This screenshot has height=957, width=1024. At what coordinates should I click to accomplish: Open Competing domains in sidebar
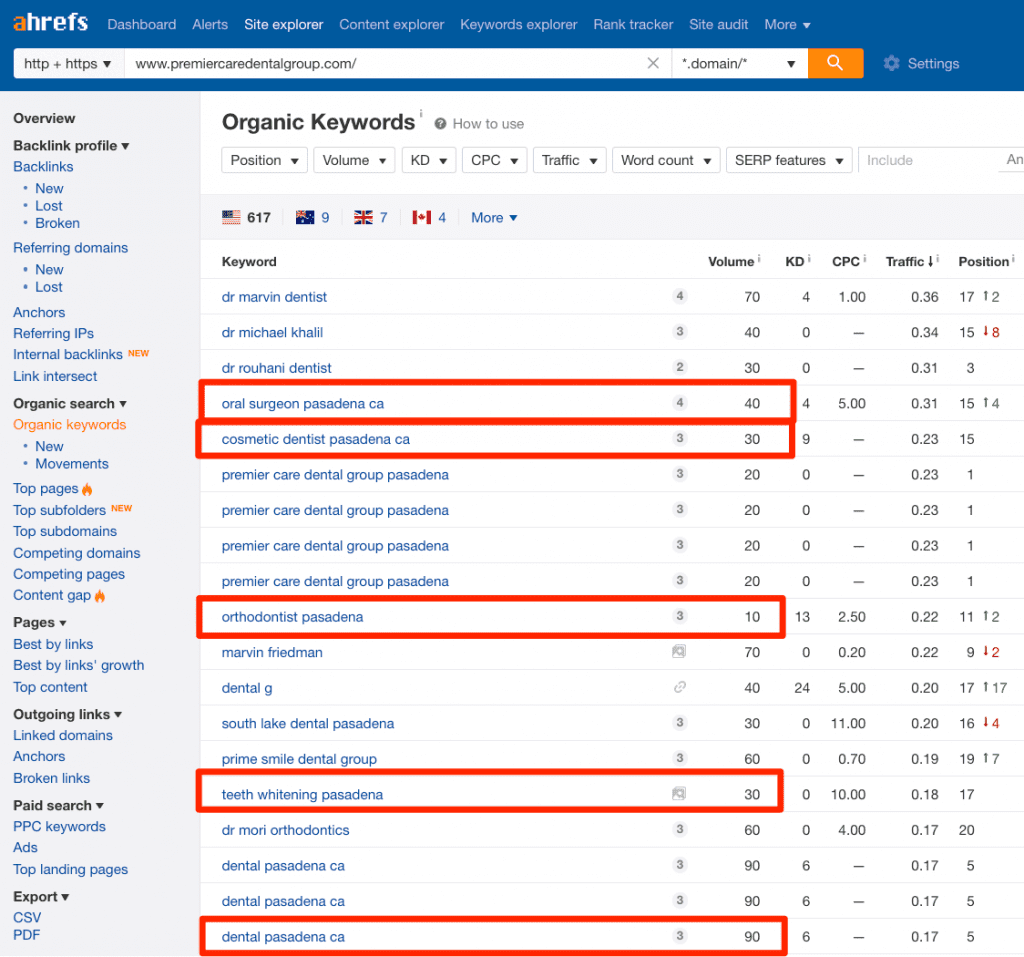(76, 553)
